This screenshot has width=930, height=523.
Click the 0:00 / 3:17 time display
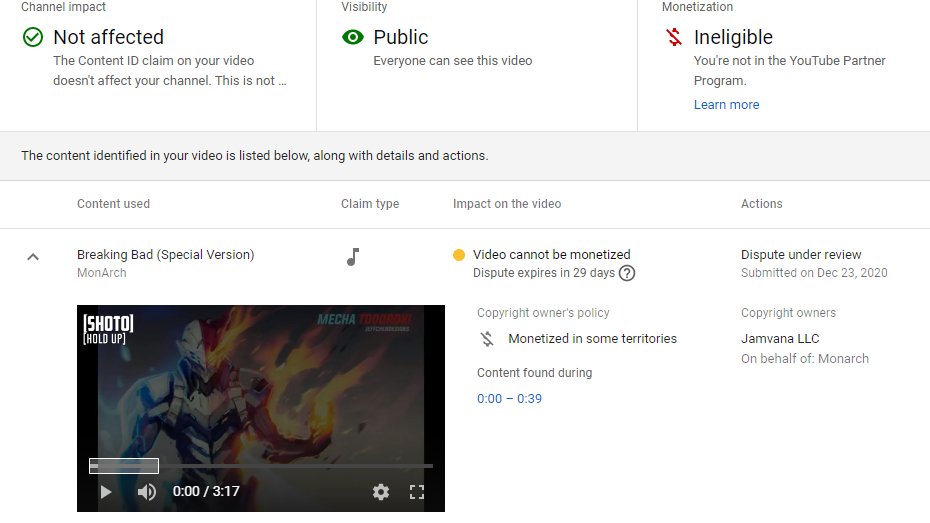pos(206,491)
